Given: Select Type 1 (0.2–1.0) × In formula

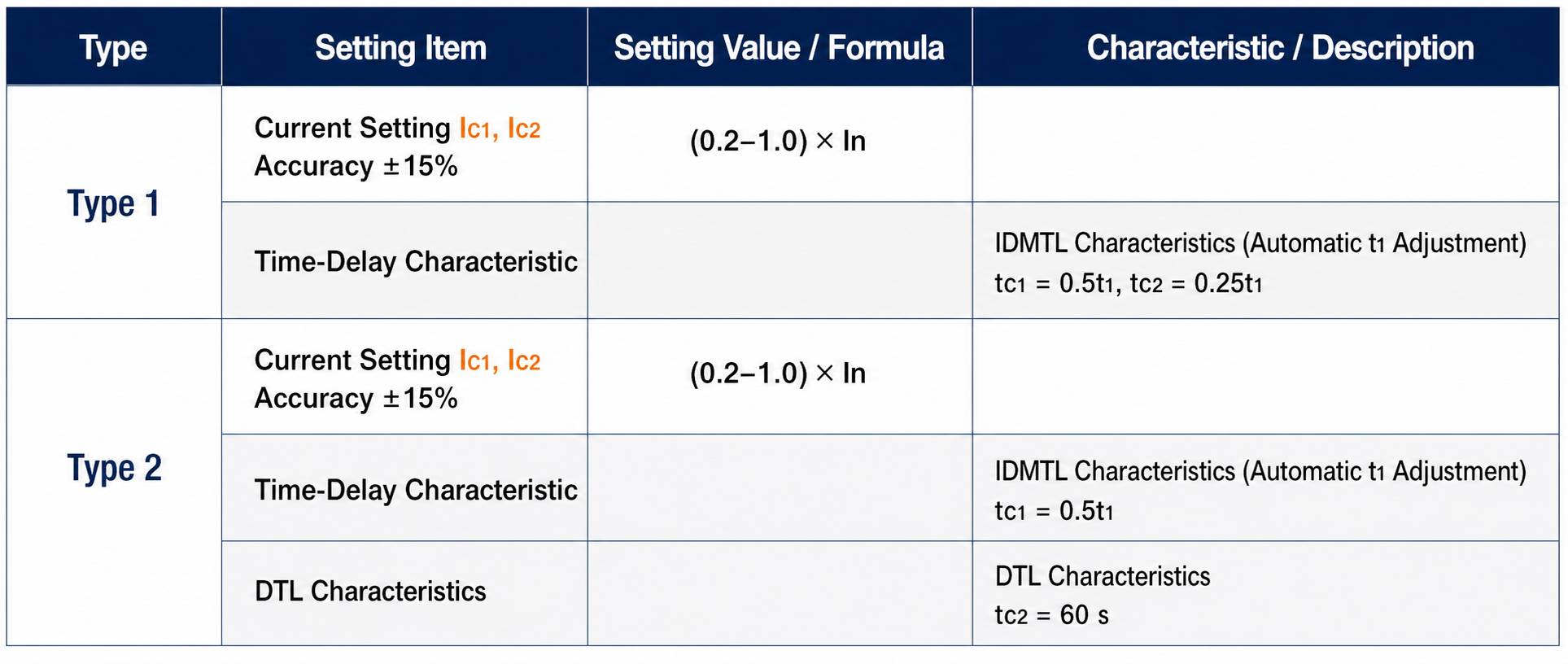Looking at the screenshot, I should click(x=778, y=141).
